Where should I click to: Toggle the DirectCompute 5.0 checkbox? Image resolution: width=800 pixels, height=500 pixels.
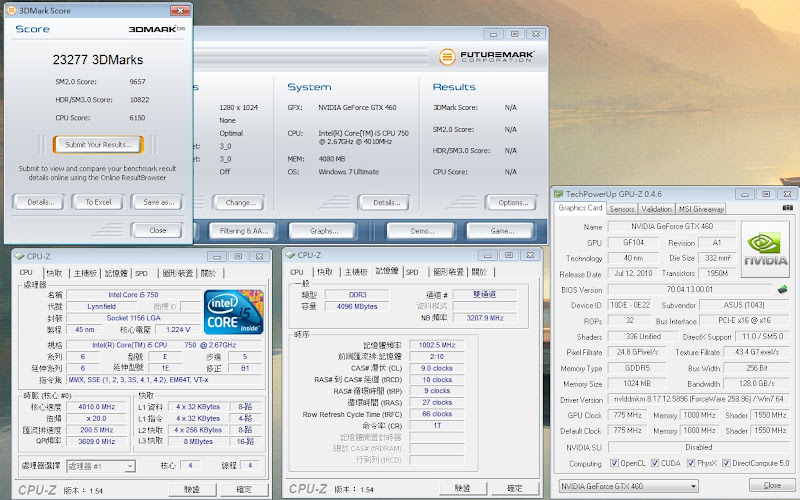click(726, 463)
